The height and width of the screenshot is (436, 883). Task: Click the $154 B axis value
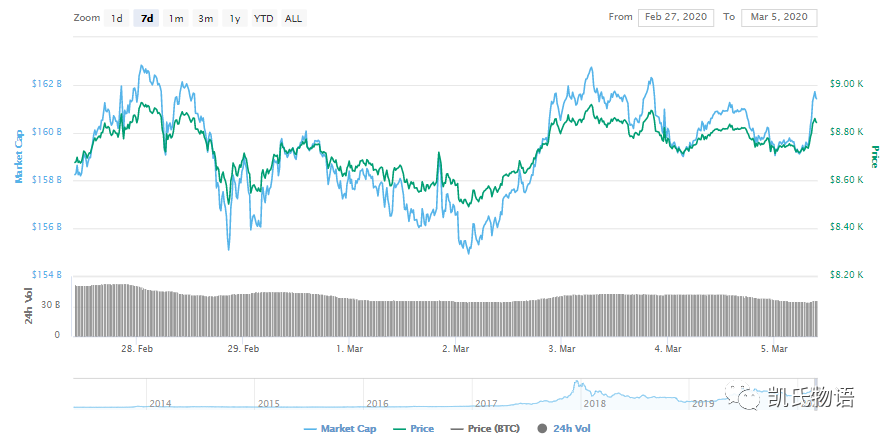tap(47, 275)
